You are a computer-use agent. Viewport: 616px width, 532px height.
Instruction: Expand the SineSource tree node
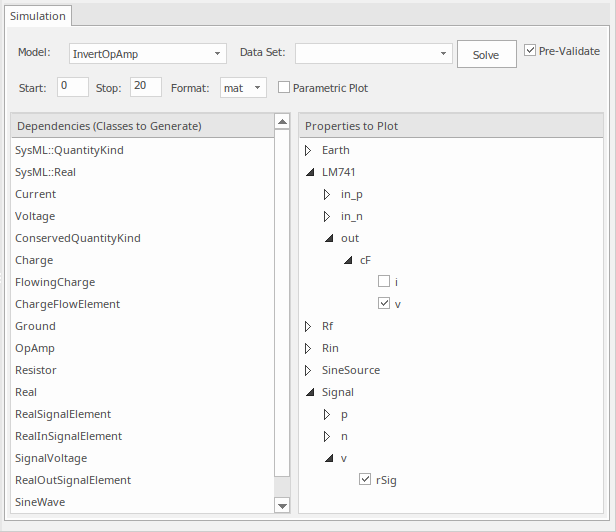(308, 370)
